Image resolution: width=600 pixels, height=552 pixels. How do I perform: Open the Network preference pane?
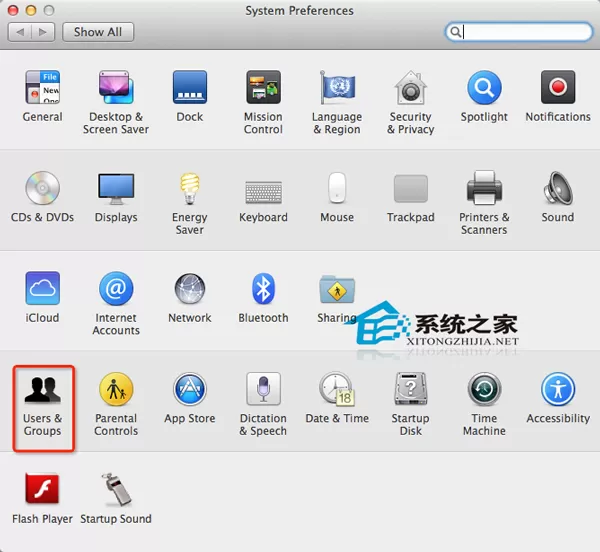(x=190, y=298)
